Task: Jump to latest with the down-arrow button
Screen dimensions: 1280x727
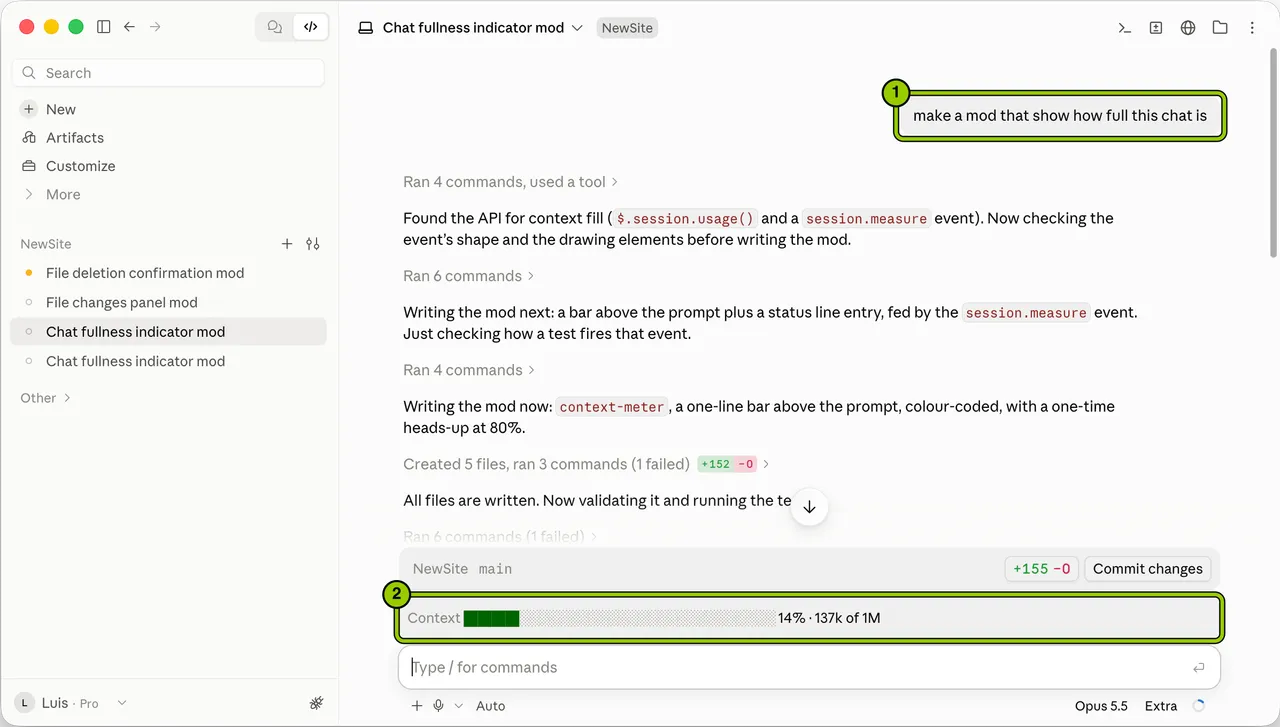Action: pyautogui.click(x=809, y=507)
